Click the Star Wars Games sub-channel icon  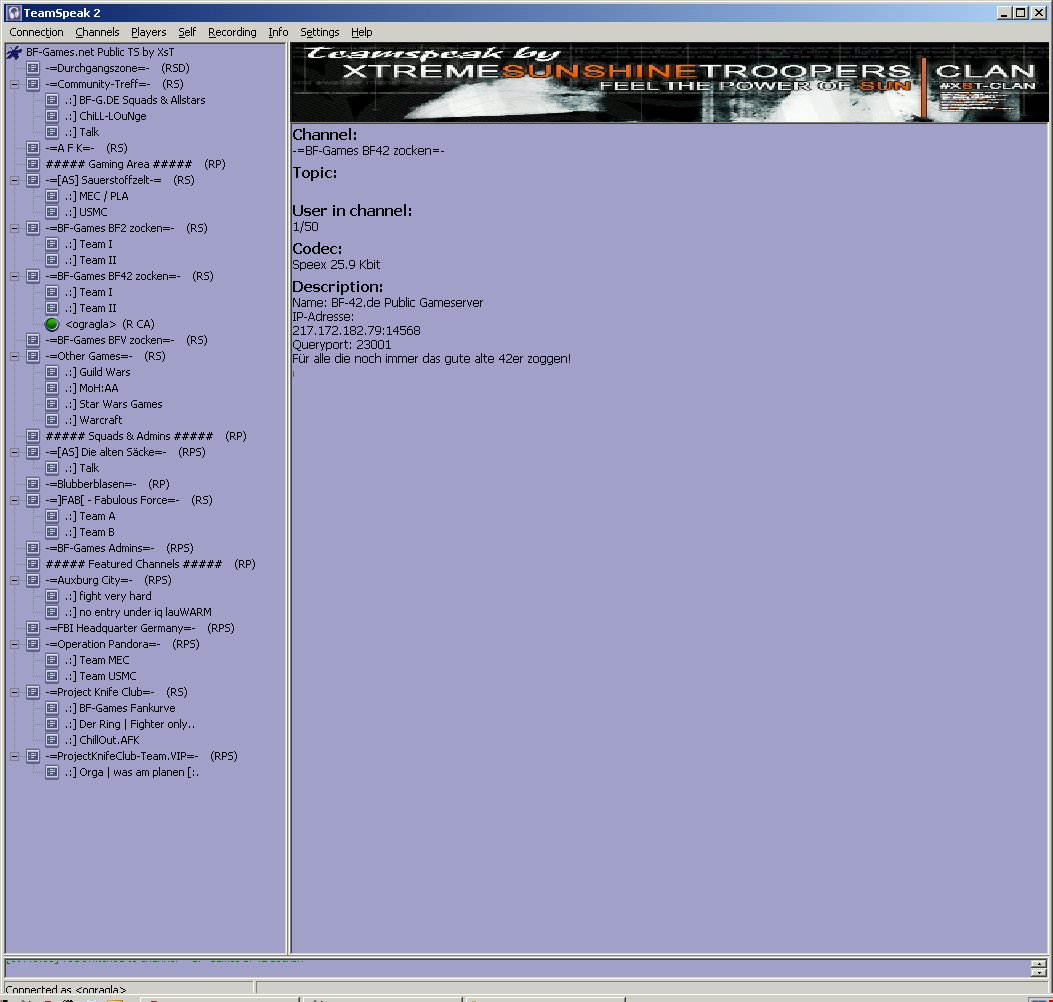point(52,404)
